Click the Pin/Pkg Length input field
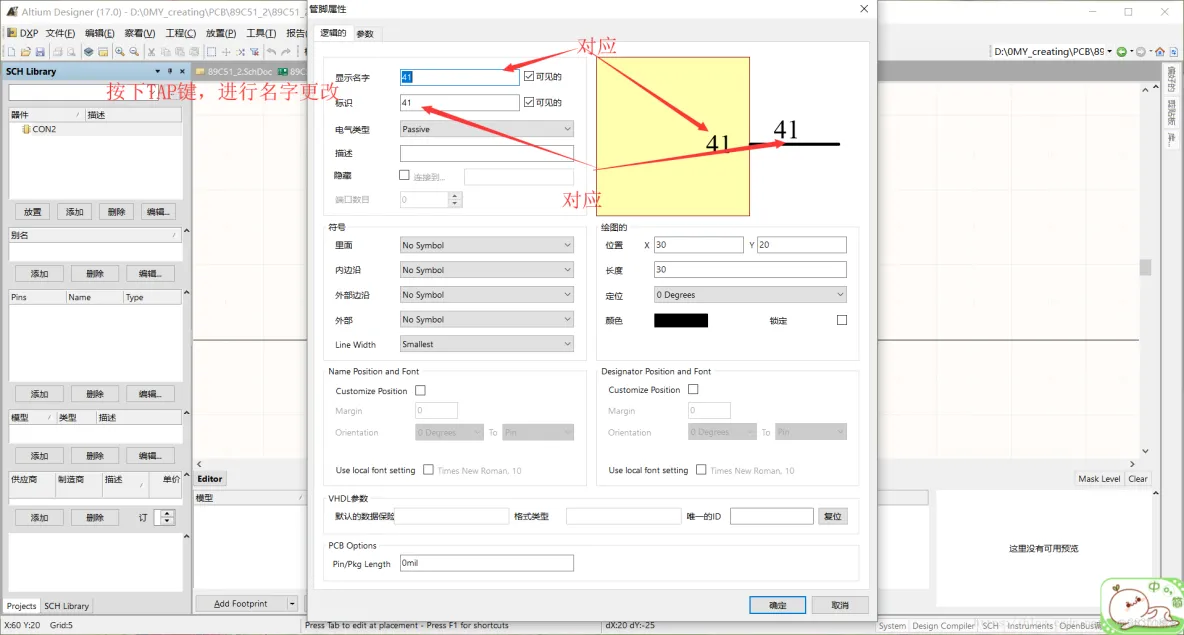The image size is (1184, 635). [x=486, y=563]
